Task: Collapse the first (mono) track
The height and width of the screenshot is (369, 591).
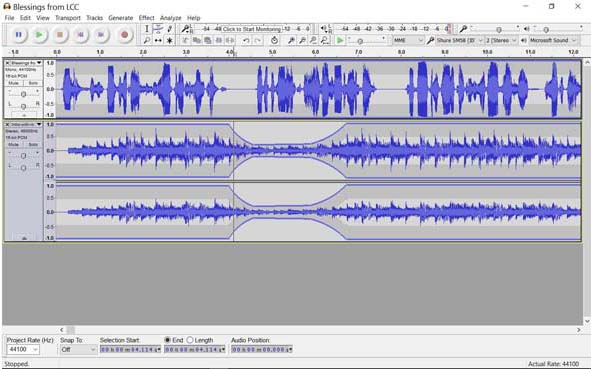Action: [x=24, y=115]
